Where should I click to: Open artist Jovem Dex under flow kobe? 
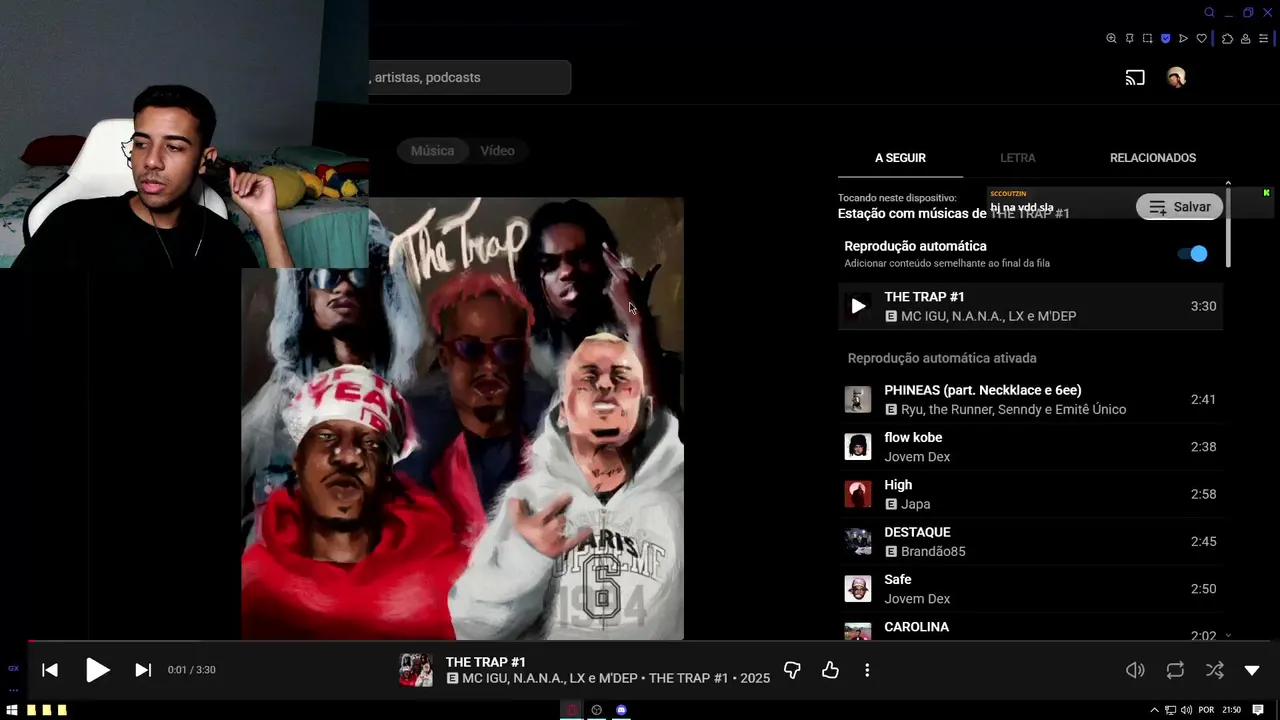(917, 457)
